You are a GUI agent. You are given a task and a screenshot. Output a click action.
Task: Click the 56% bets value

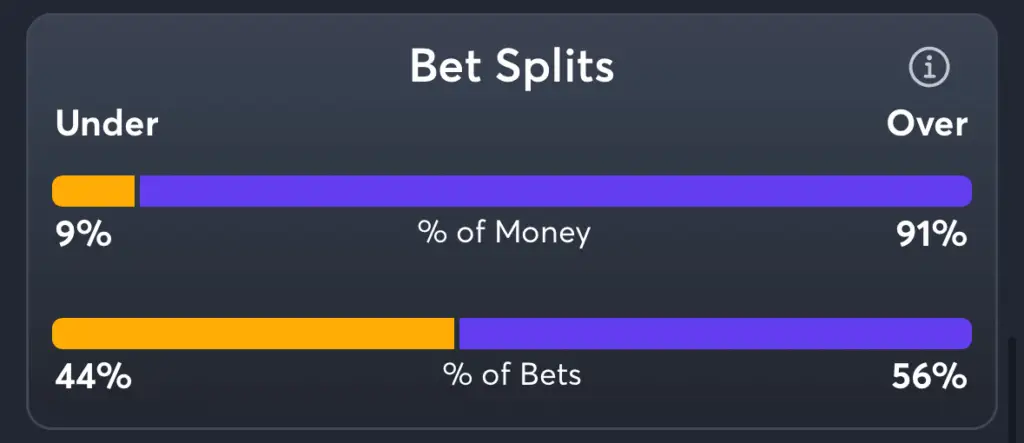point(929,377)
